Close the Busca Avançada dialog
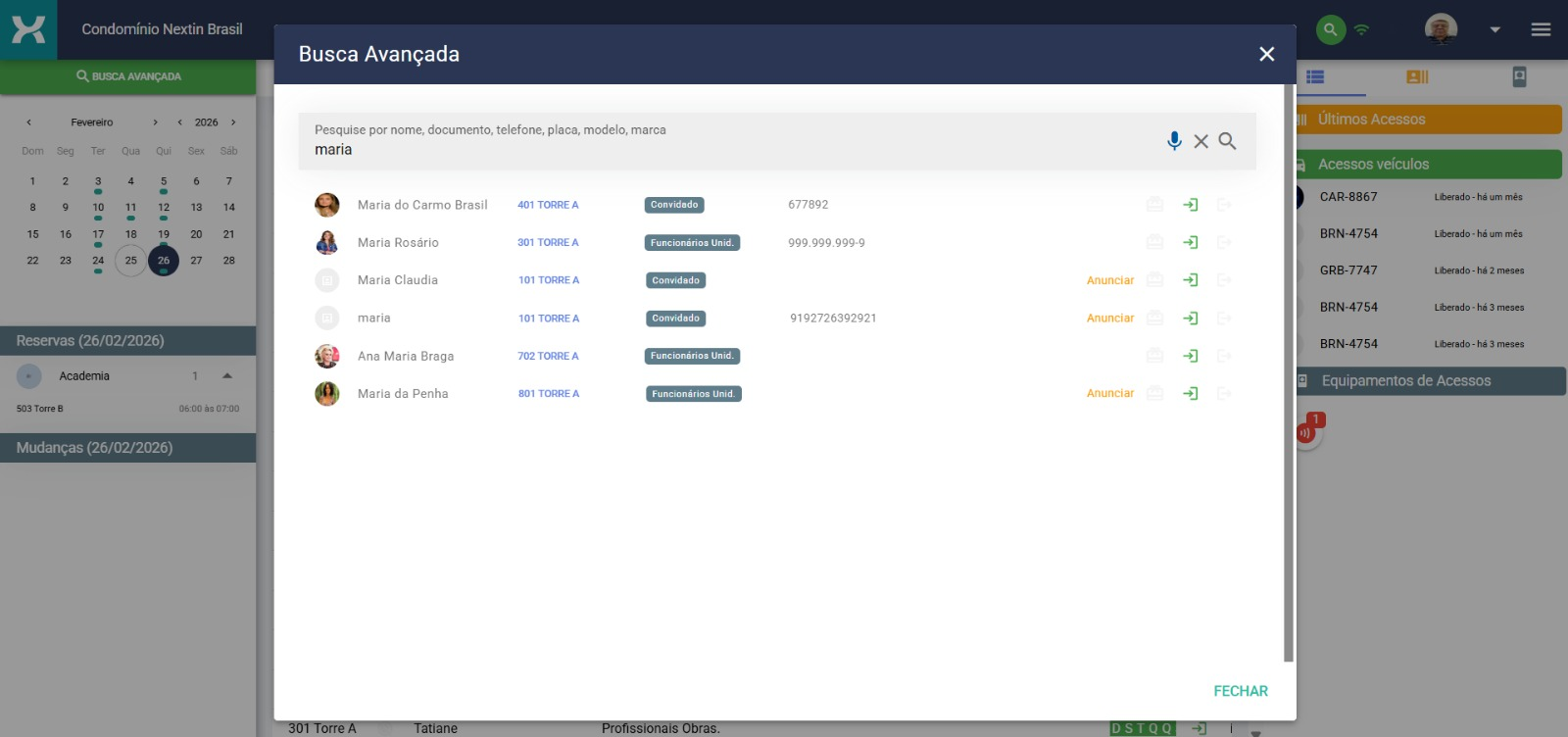This screenshot has height=737, width=1568. coord(1266,55)
